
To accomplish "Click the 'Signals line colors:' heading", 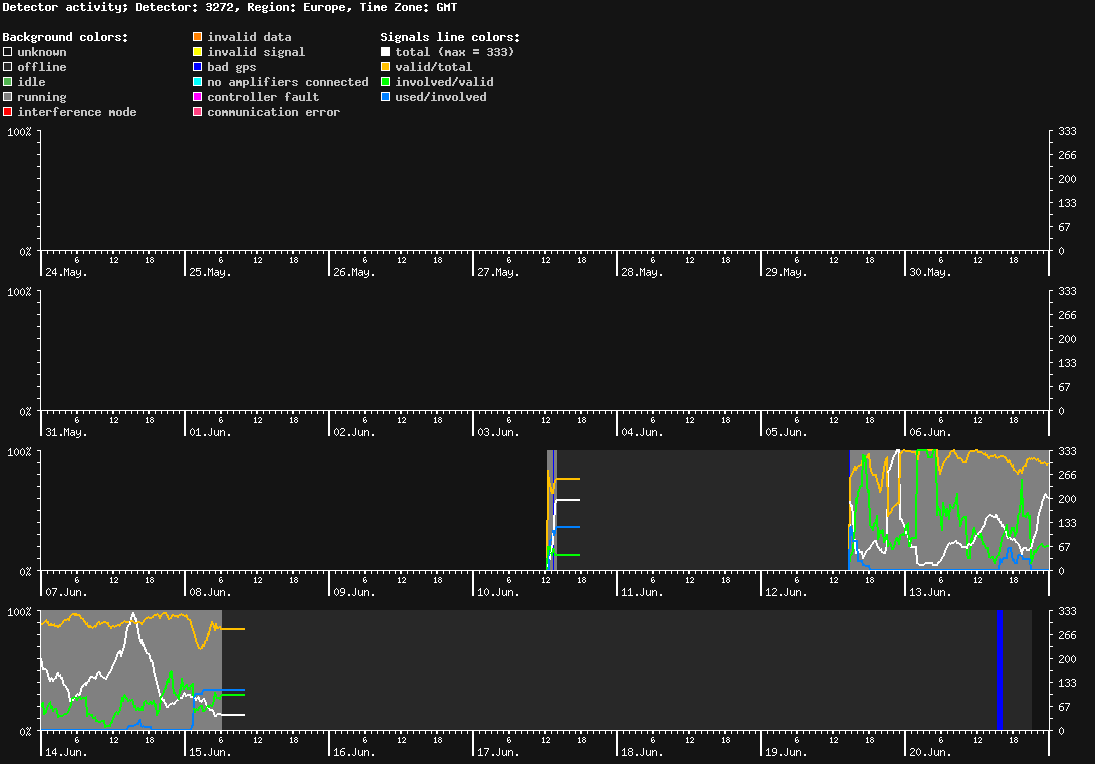I will [x=450, y=37].
